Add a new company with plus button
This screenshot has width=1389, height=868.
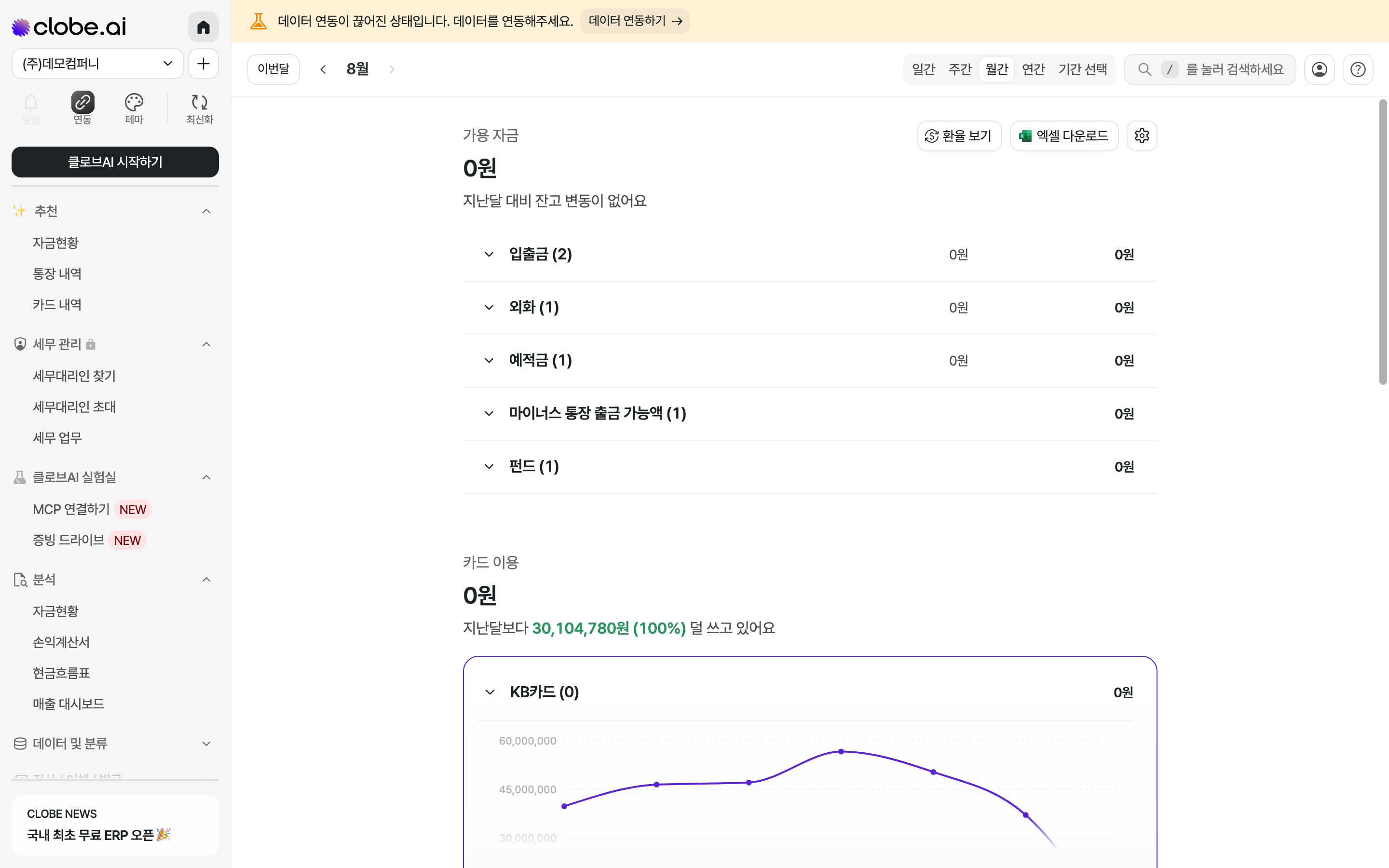coord(203,64)
